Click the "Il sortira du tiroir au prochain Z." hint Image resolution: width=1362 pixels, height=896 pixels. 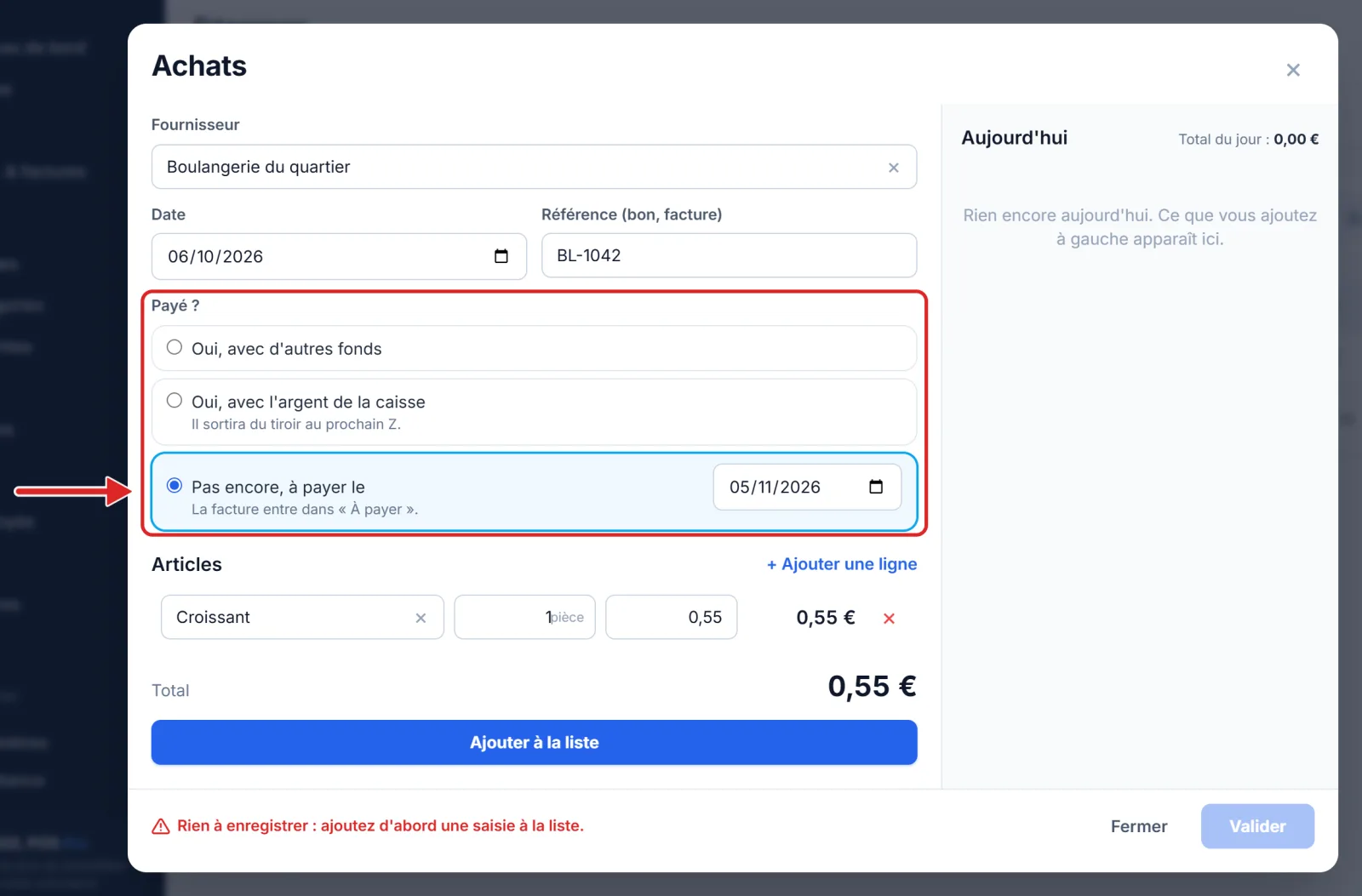(x=295, y=424)
